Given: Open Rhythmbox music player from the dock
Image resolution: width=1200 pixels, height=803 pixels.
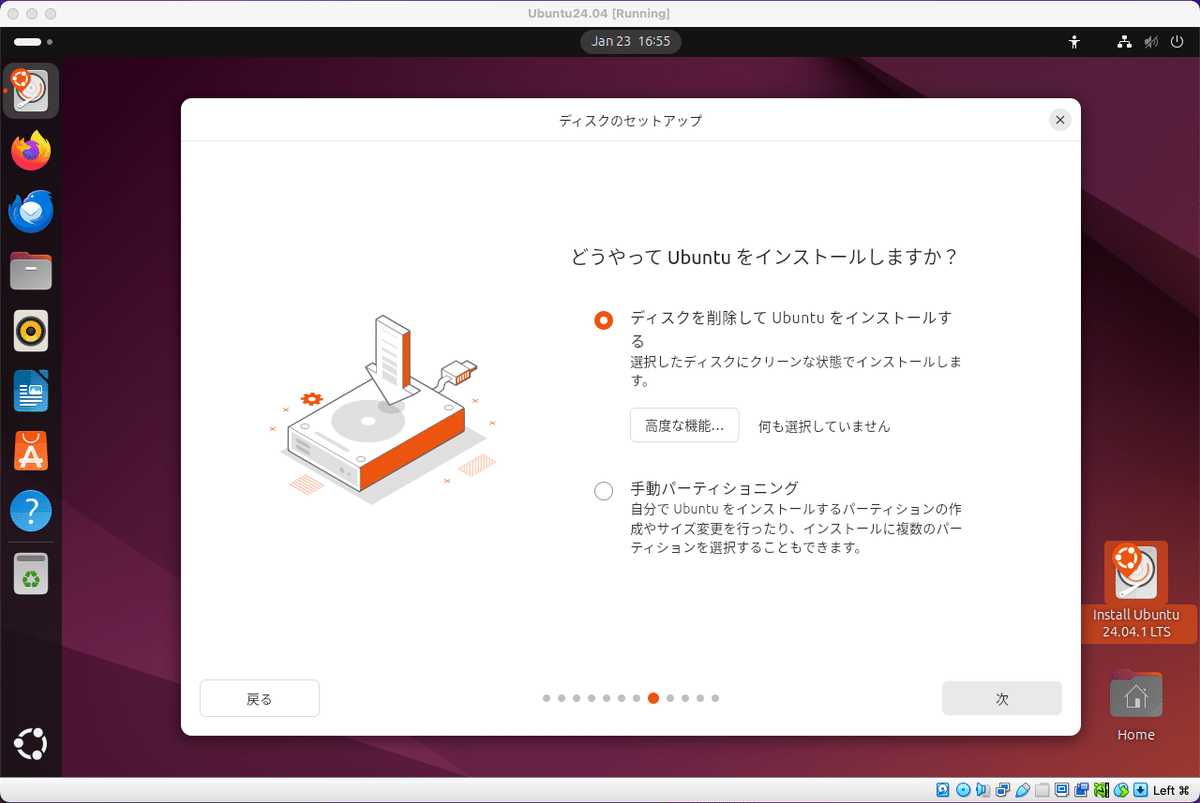Looking at the screenshot, I should pos(31,331).
